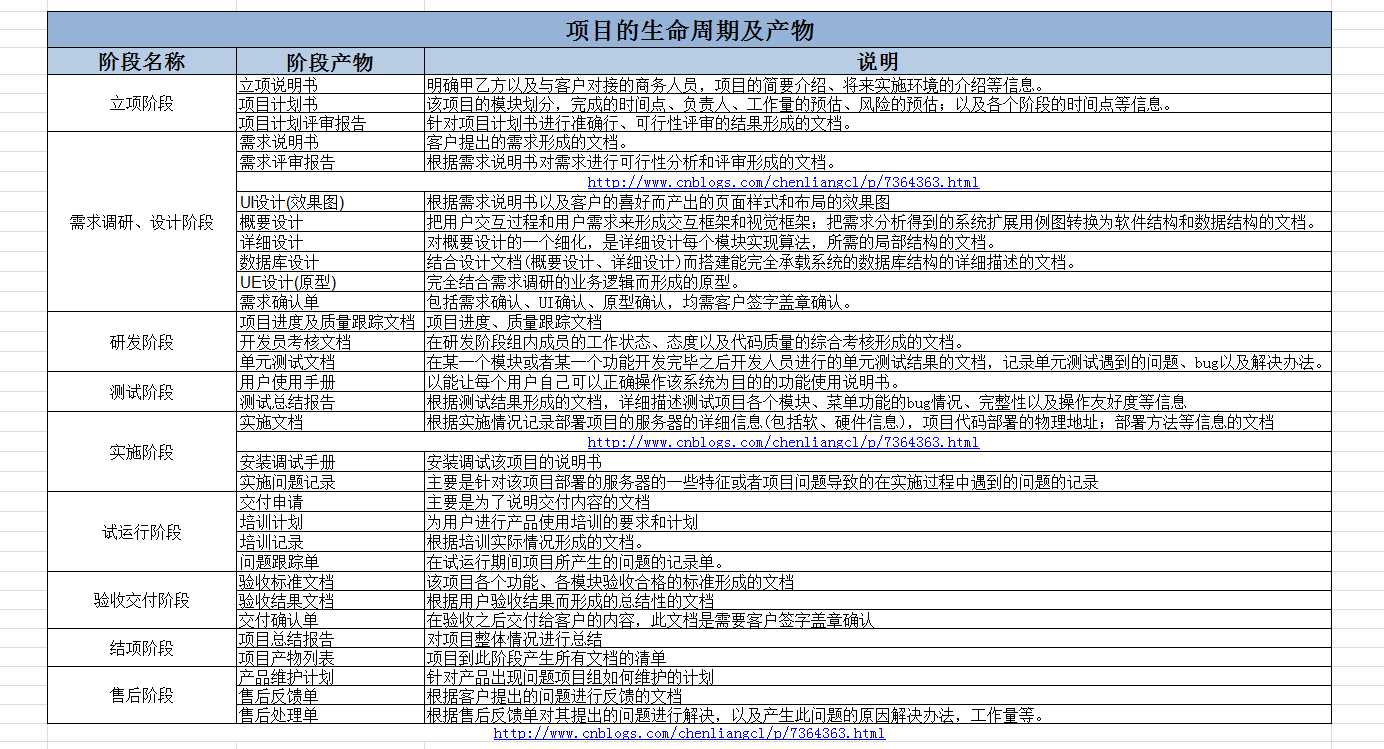Select the 项目计划书 cell
The height and width of the screenshot is (749, 1384).
330,104
